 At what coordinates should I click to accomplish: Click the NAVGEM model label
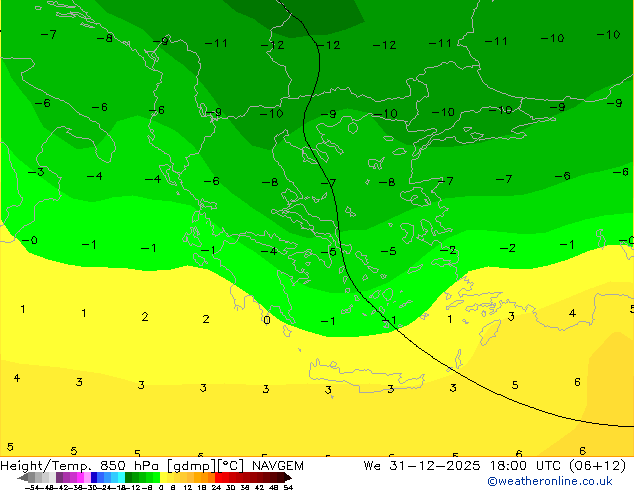coord(278,466)
